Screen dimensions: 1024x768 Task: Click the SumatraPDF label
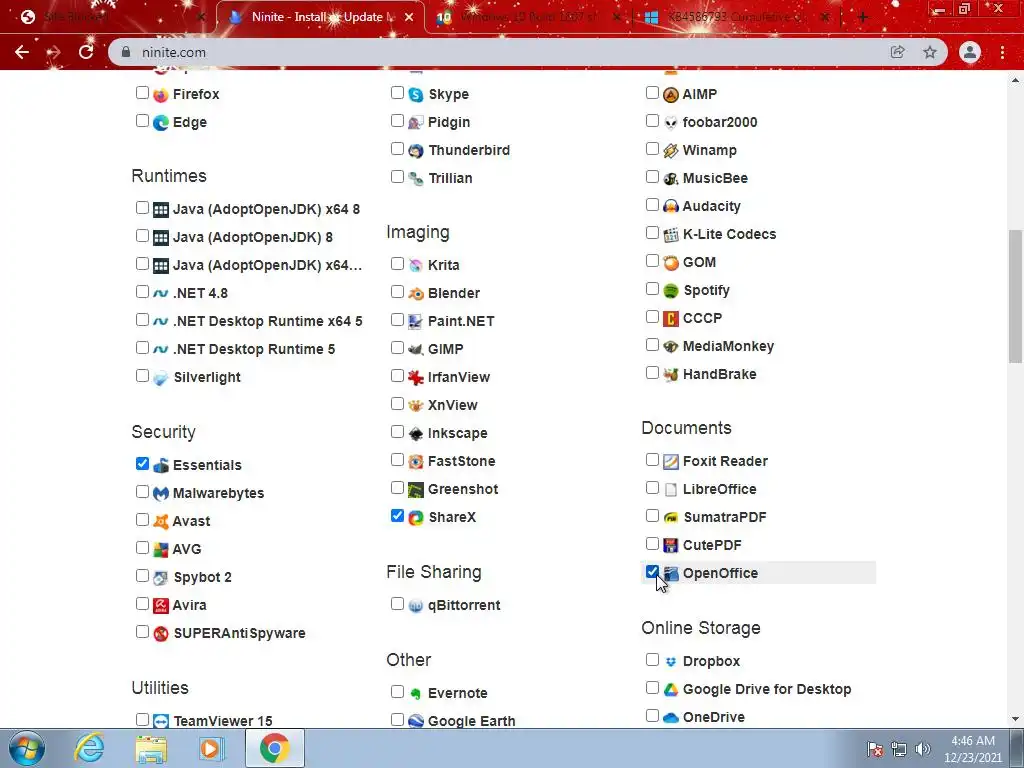(725, 517)
